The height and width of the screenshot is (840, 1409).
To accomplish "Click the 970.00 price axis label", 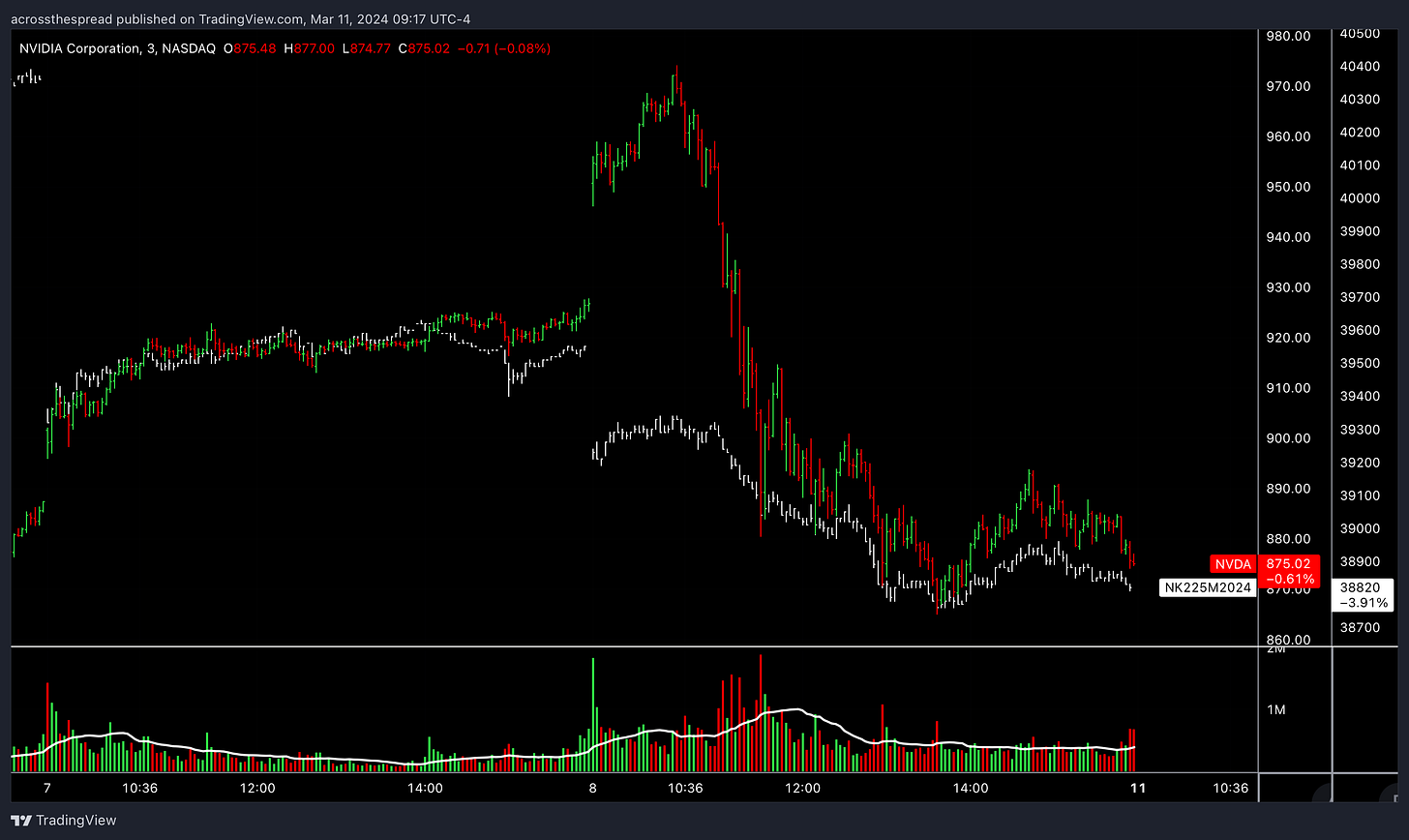I will (1289, 86).
